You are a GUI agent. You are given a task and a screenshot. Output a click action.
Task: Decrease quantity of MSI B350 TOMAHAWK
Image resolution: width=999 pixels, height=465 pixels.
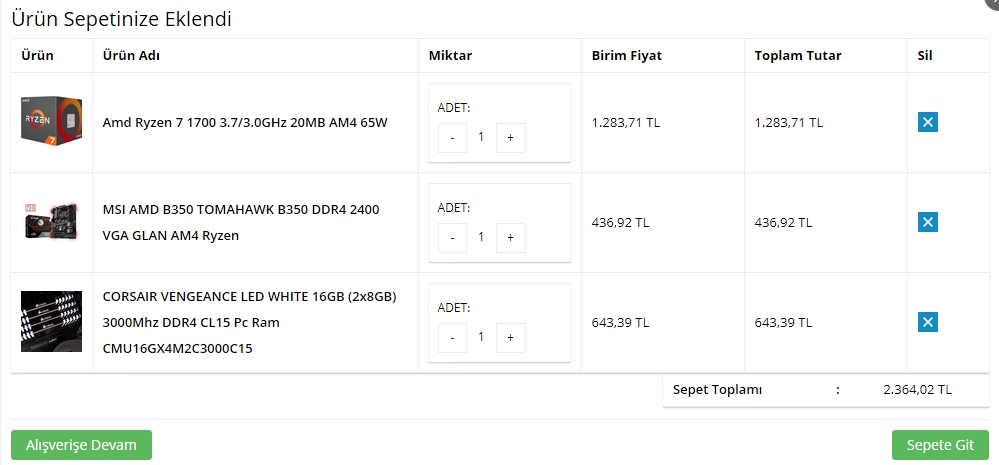pyautogui.click(x=452, y=238)
